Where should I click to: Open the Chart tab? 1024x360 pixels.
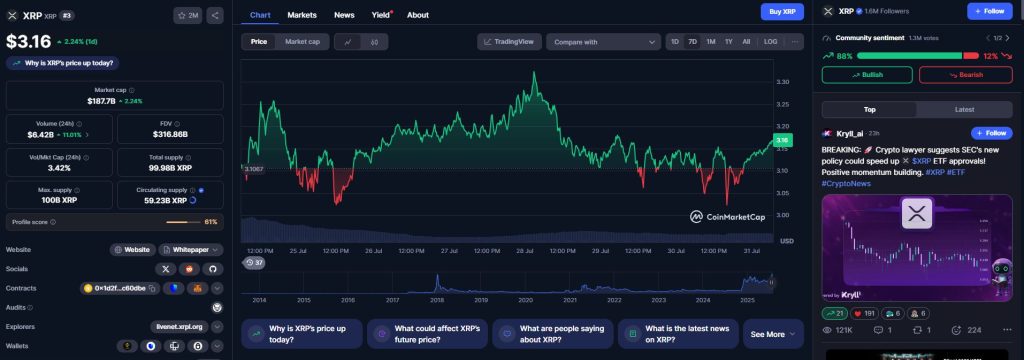coord(261,14)
